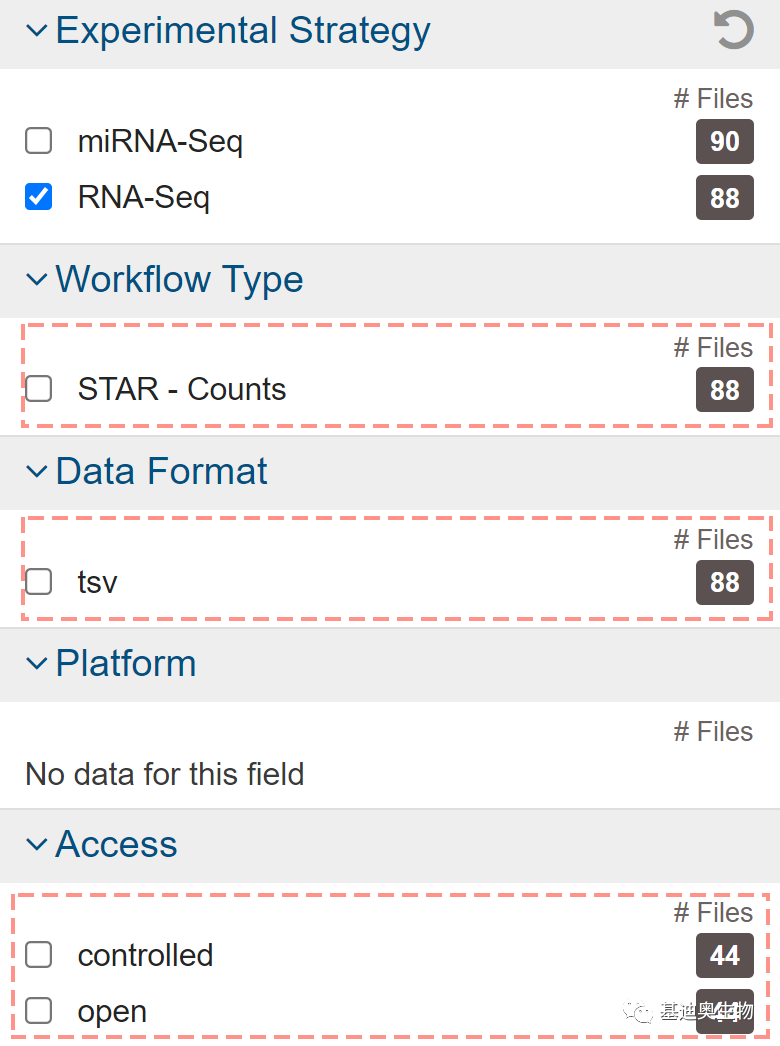Click the Experimental Strategy heading

point(243,31)
